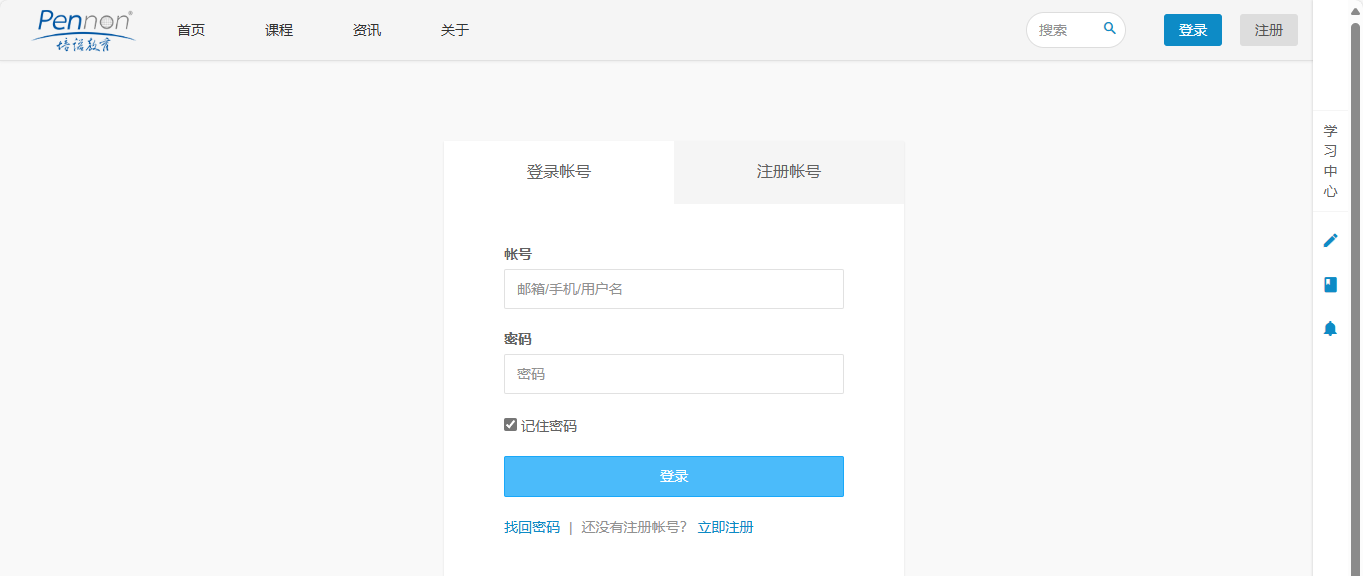This screenshot has width=1363, height=576.
Task: Click the search magnifier icon
Action: point(1109,29)
